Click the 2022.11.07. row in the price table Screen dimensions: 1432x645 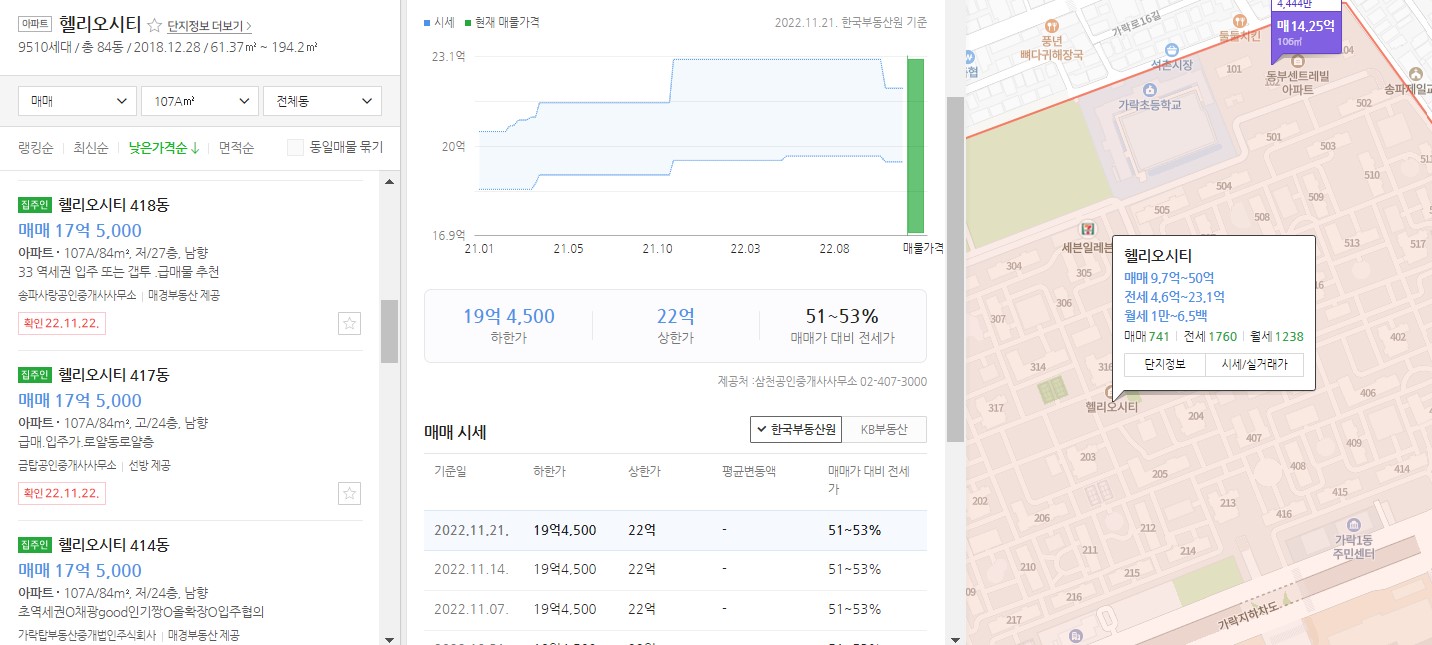pyautogui.click(x=675, y=609)
